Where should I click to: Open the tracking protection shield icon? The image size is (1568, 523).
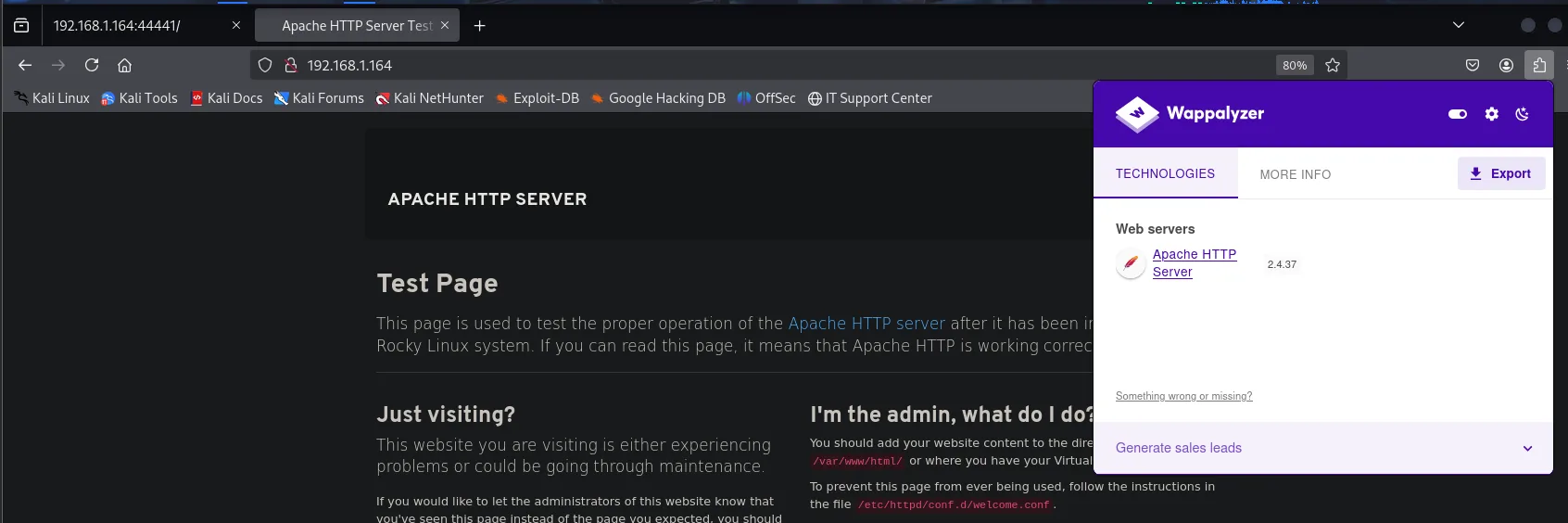pos(265,65)
